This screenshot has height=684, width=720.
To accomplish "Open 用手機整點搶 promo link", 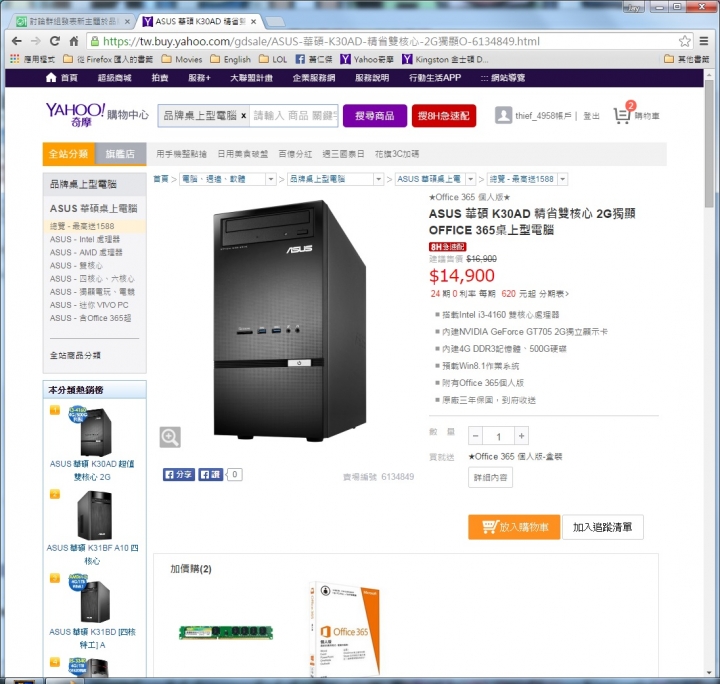I will tap(181, 154).
